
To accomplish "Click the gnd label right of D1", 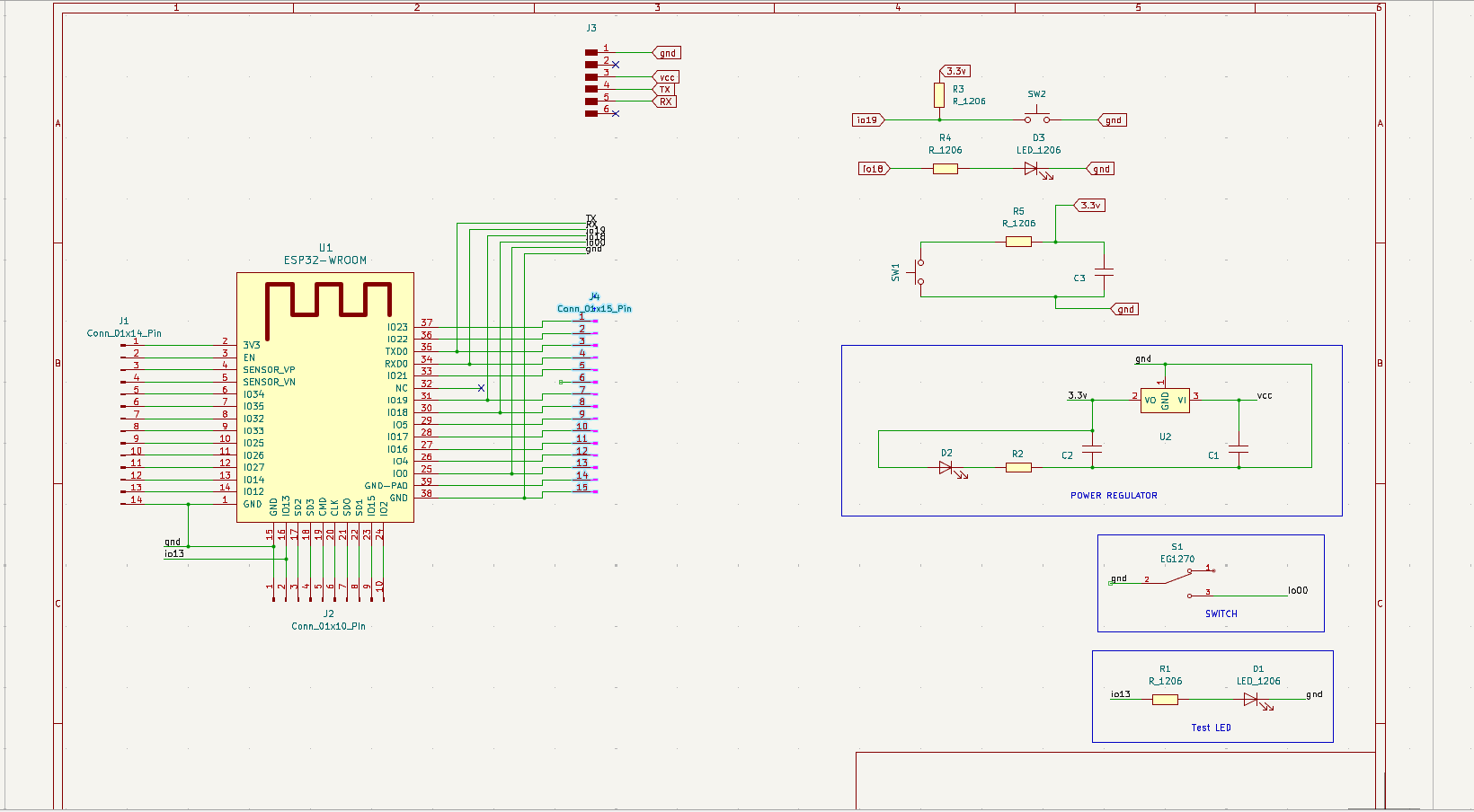I will click(1314, 694).
